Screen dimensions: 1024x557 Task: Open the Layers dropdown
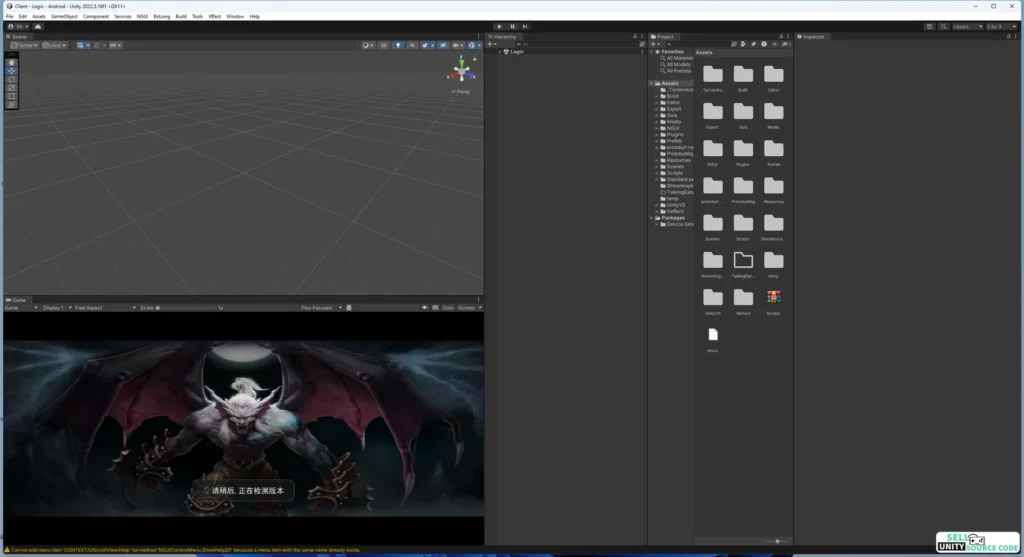(965, 26)
